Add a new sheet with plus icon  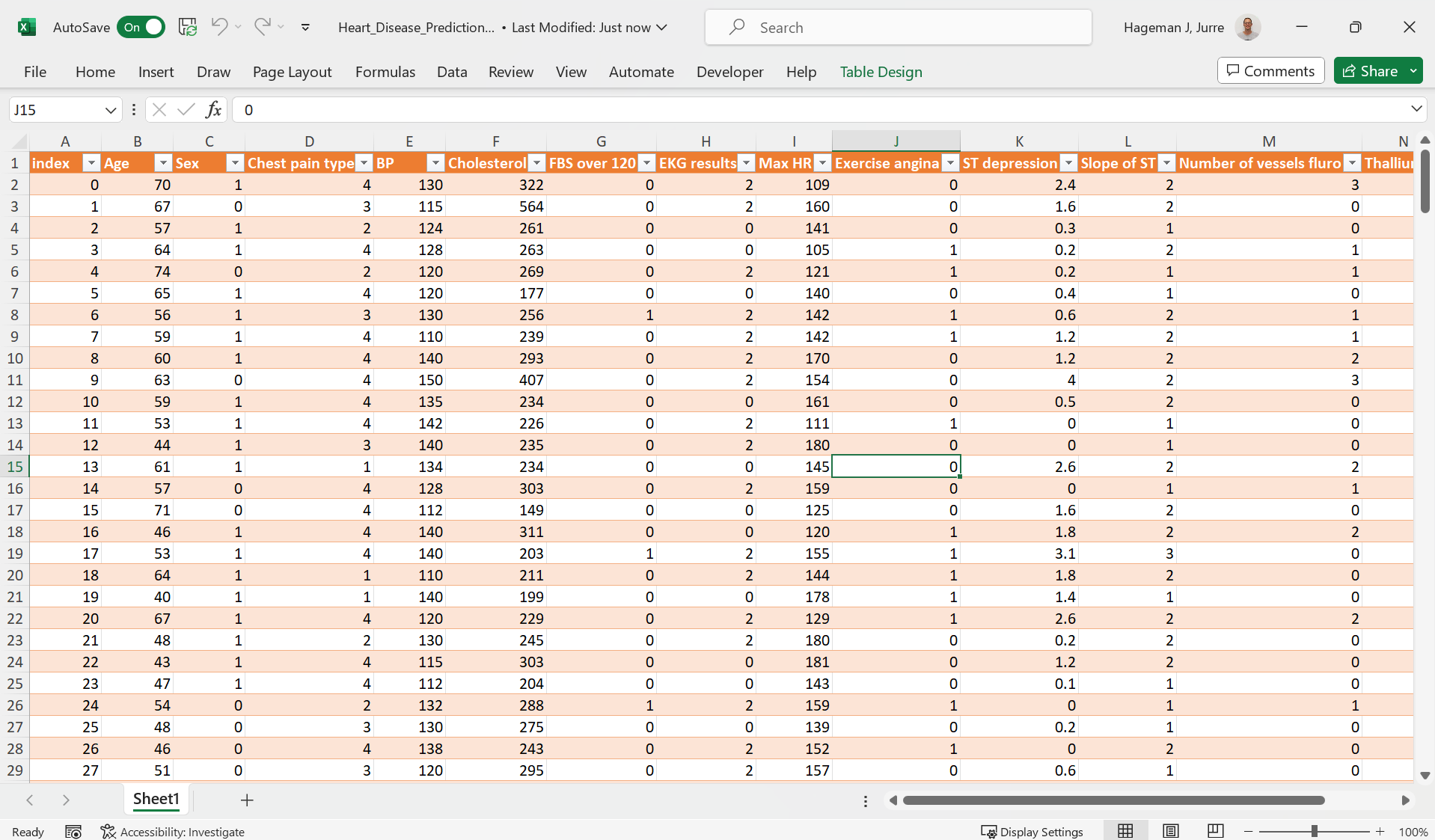[247, 800]
